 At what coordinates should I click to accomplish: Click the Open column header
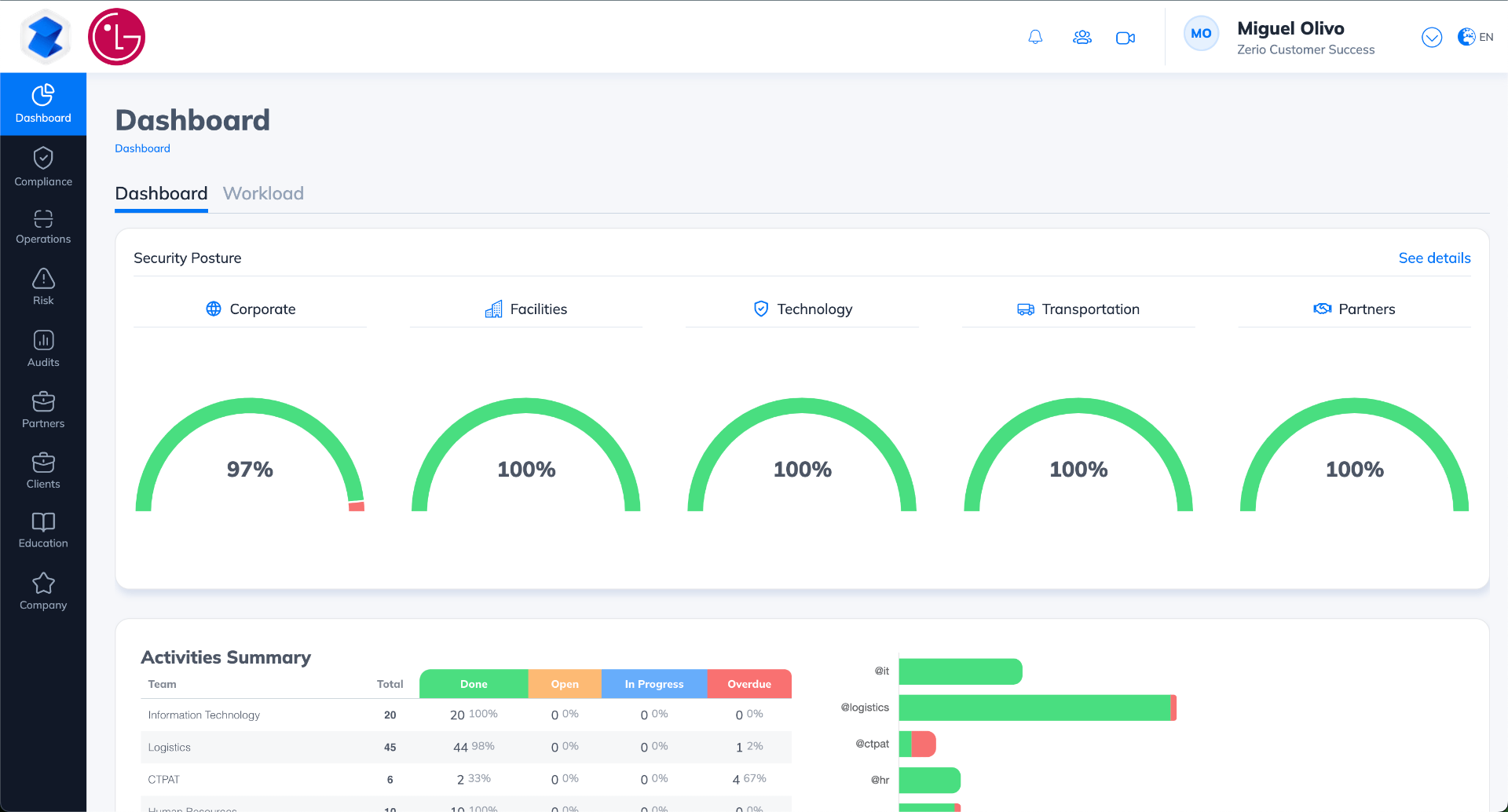coord(565,684)
